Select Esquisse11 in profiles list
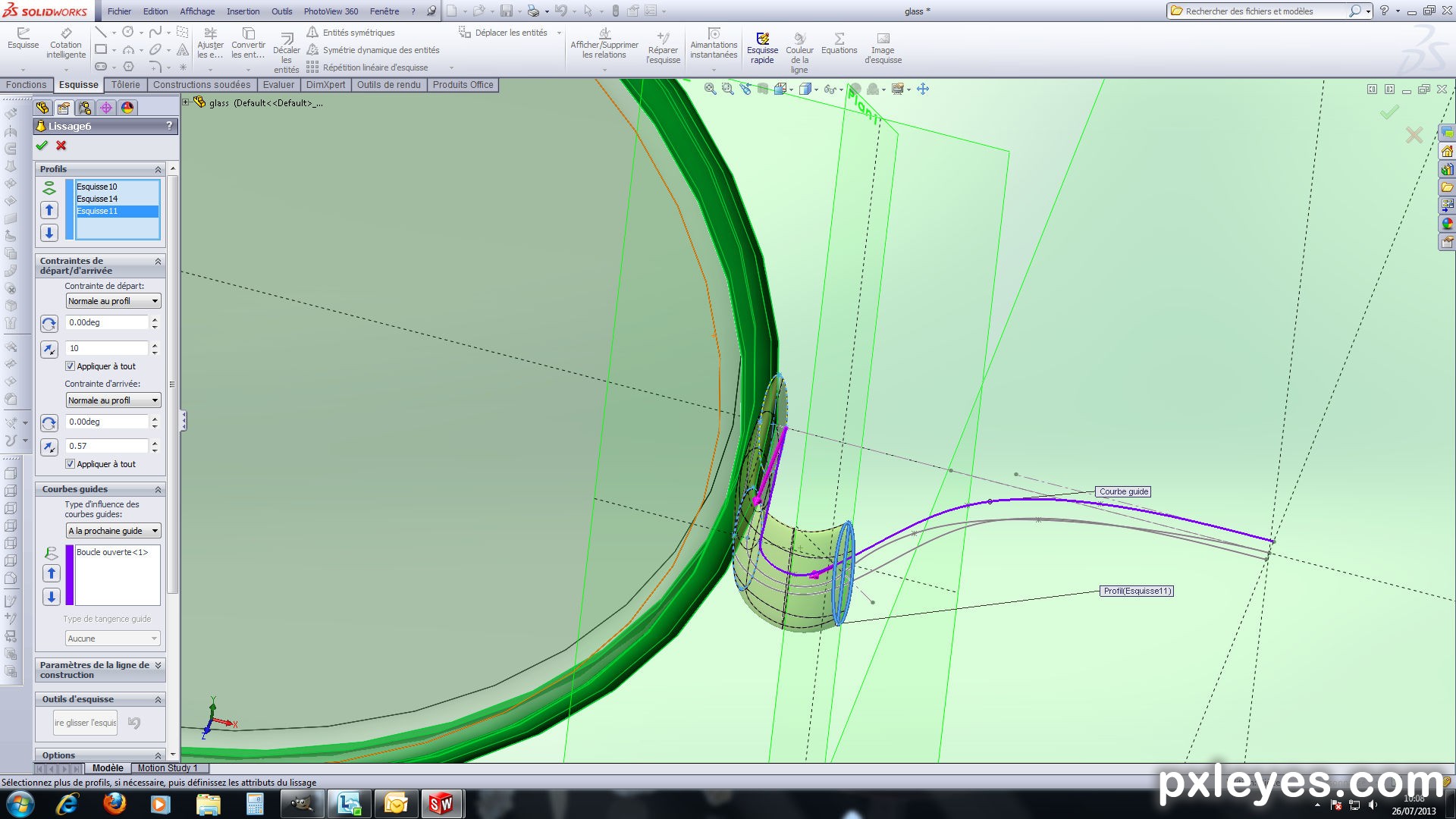Image resolution: width=1456 pixels, height=819 pixels. pos(116,211)
